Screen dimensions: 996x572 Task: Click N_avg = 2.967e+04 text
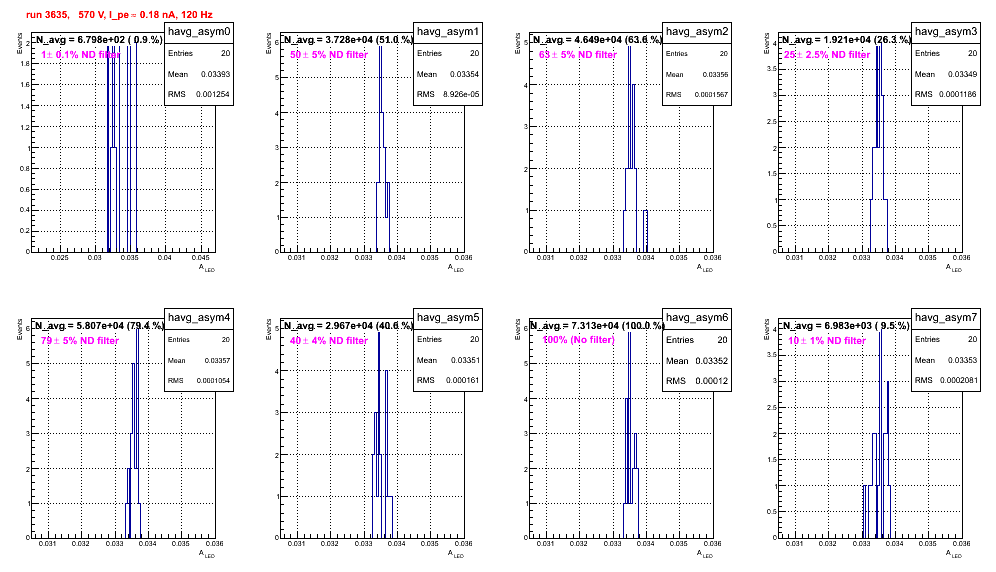coord(347,325)
